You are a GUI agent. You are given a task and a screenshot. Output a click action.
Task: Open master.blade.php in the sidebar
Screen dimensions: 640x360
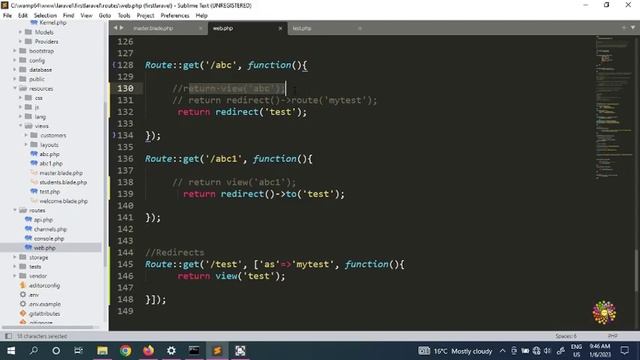pos(61,173)
